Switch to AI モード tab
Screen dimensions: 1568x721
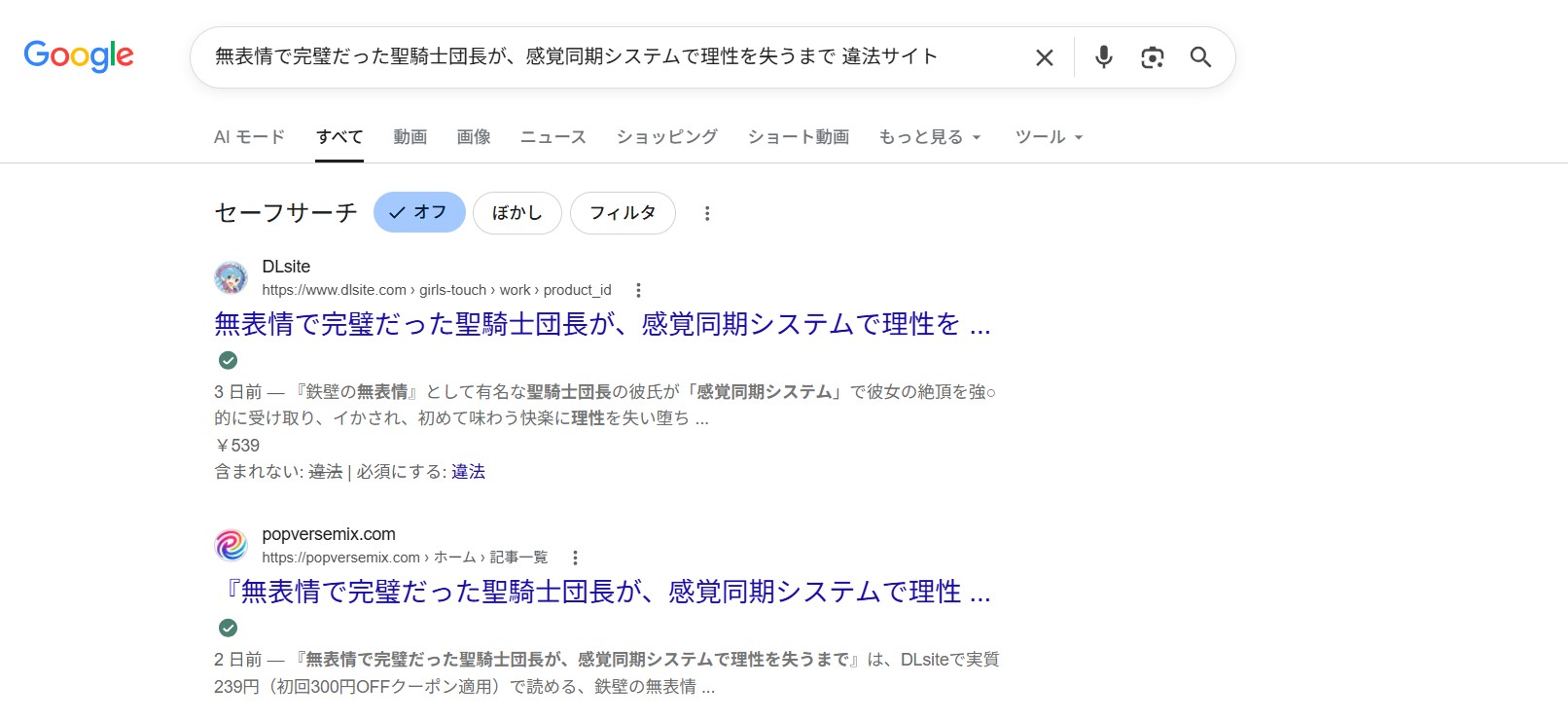click(249, 137)
